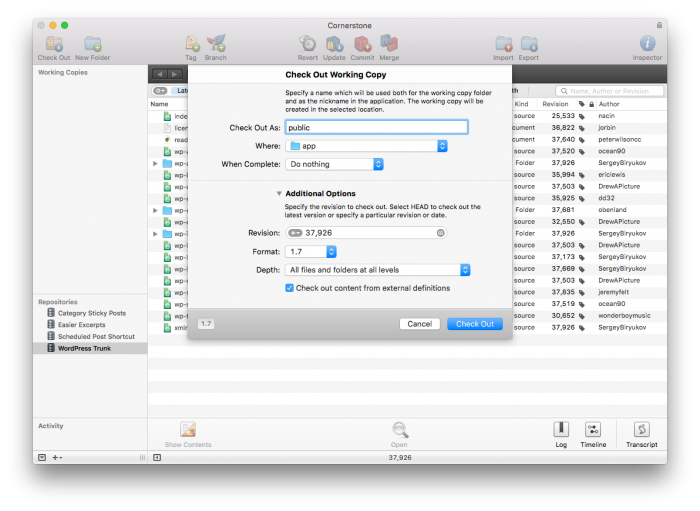
Task: Click the Revision 37,926 field
Action: click(x=366, y=233)
